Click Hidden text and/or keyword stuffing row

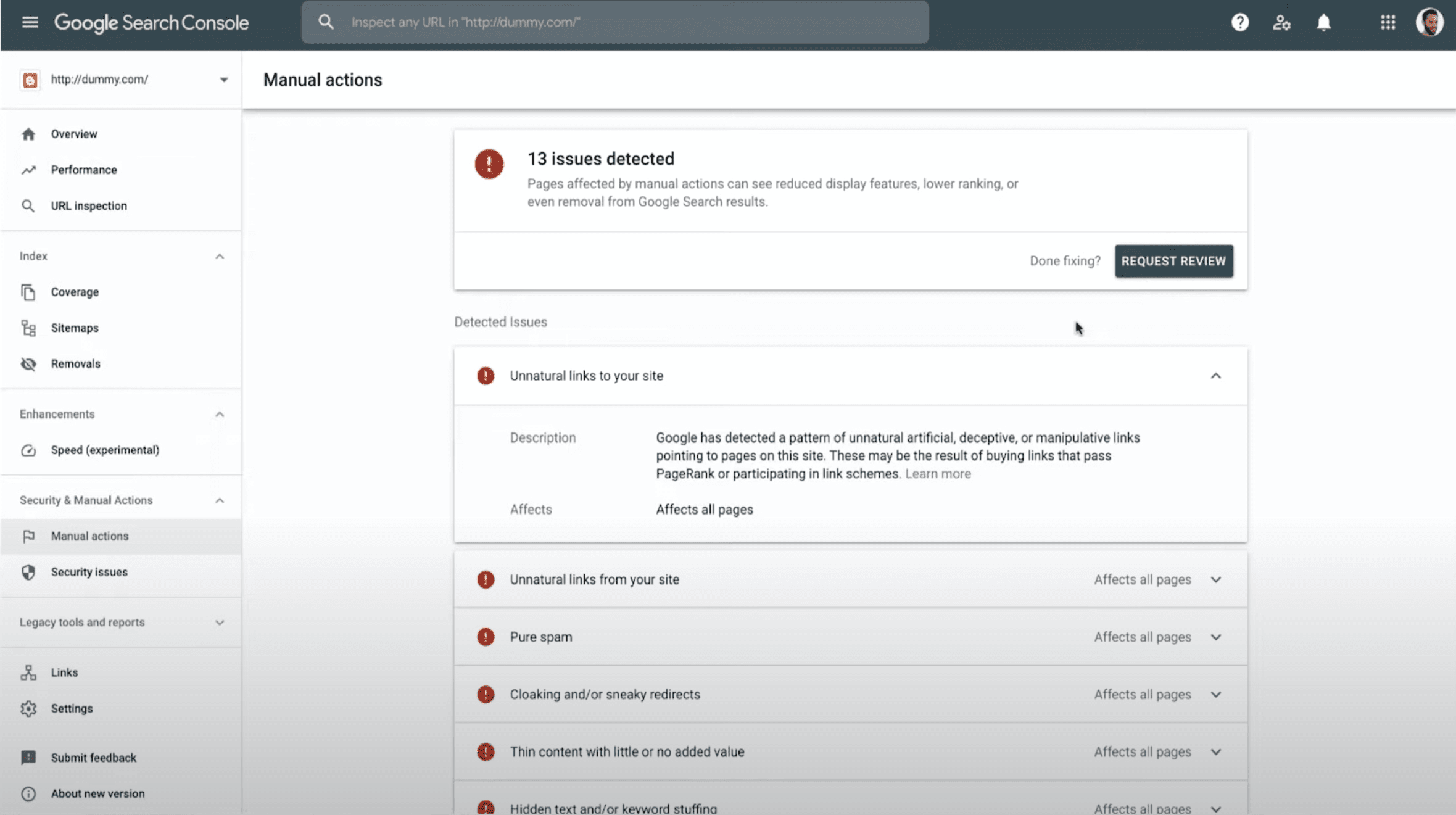coord(850,798)
